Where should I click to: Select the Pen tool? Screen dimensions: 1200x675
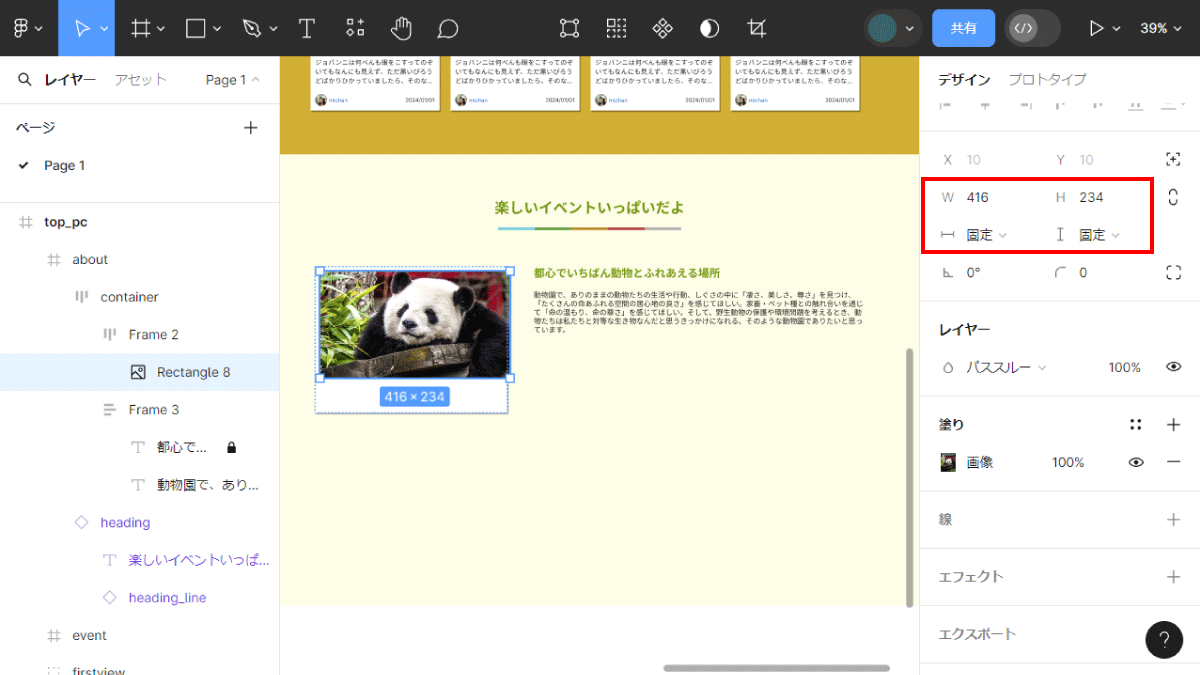[252, 28]
